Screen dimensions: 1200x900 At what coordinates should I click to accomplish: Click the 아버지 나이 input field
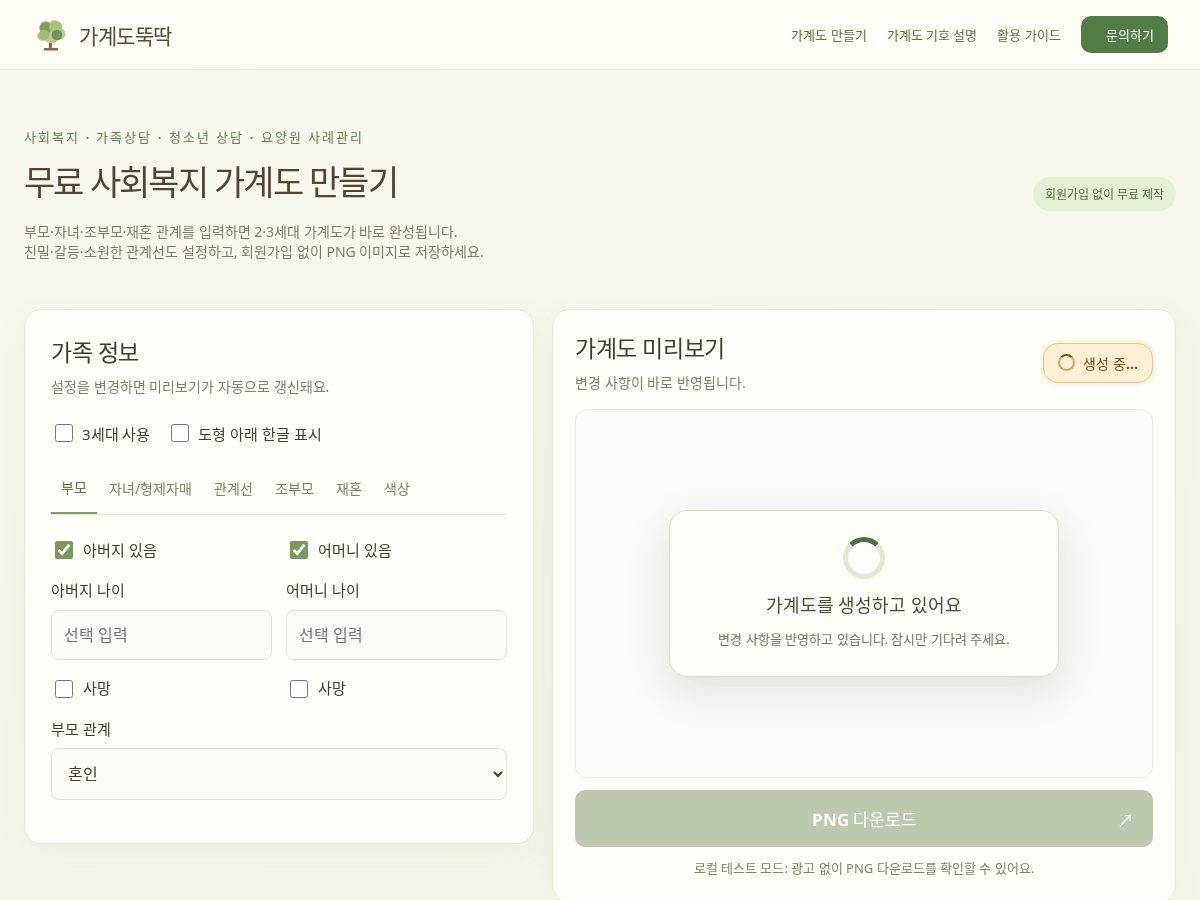pos(161,635)
